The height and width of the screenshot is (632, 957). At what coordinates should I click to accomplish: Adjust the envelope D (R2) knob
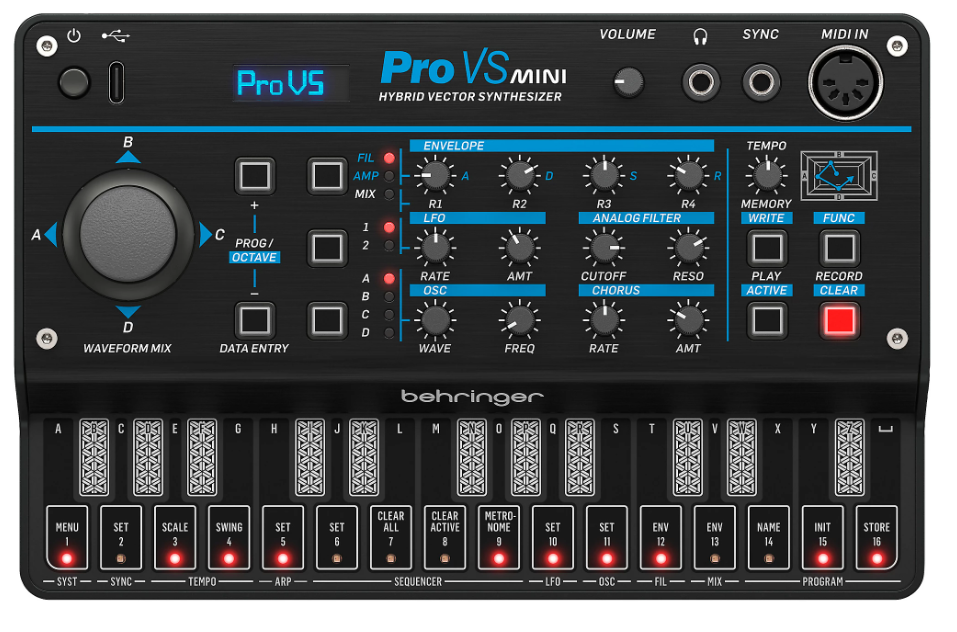click(519, 175)
